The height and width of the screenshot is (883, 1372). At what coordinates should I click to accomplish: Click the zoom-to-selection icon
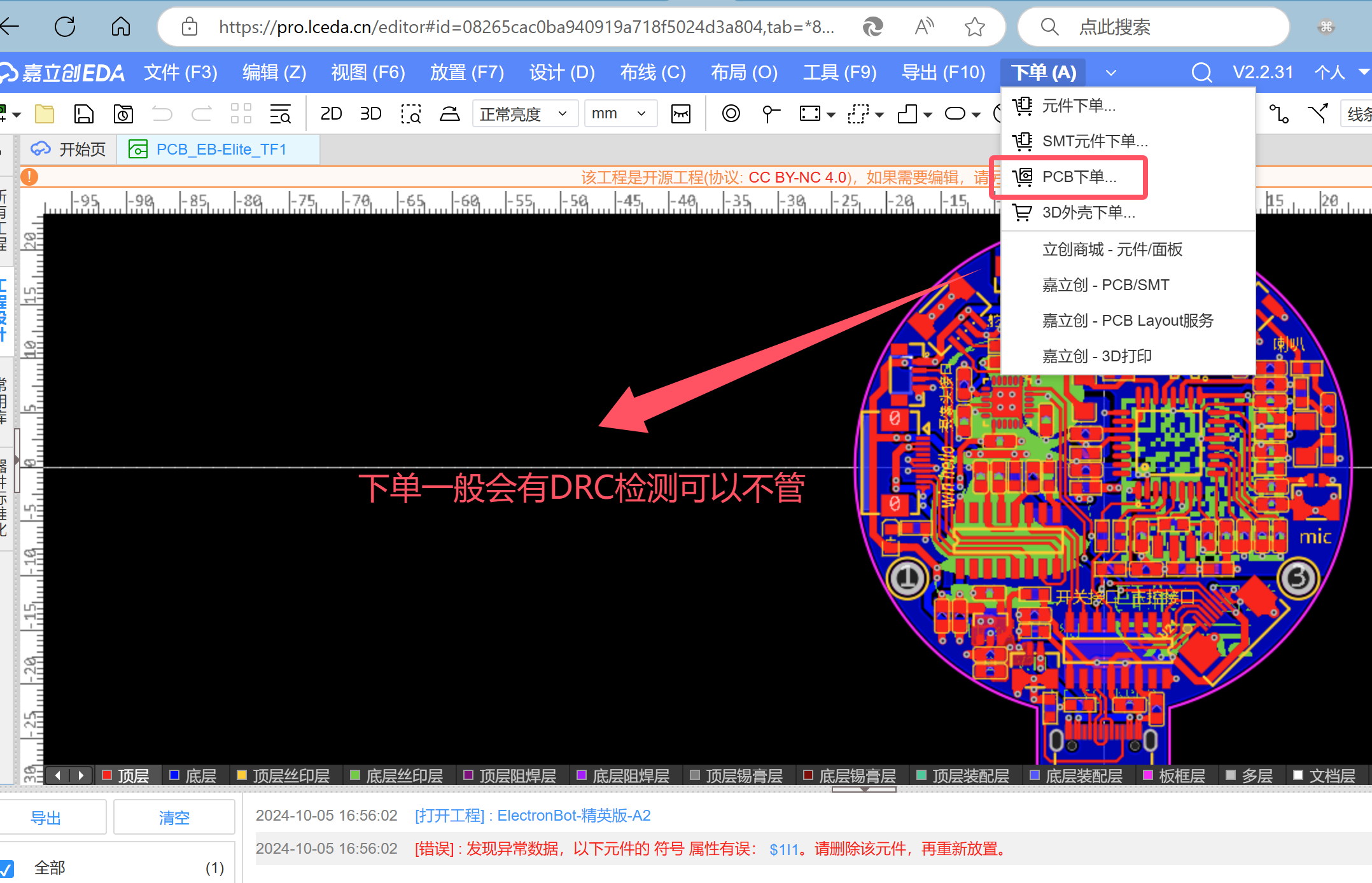[x=411, y=114]
